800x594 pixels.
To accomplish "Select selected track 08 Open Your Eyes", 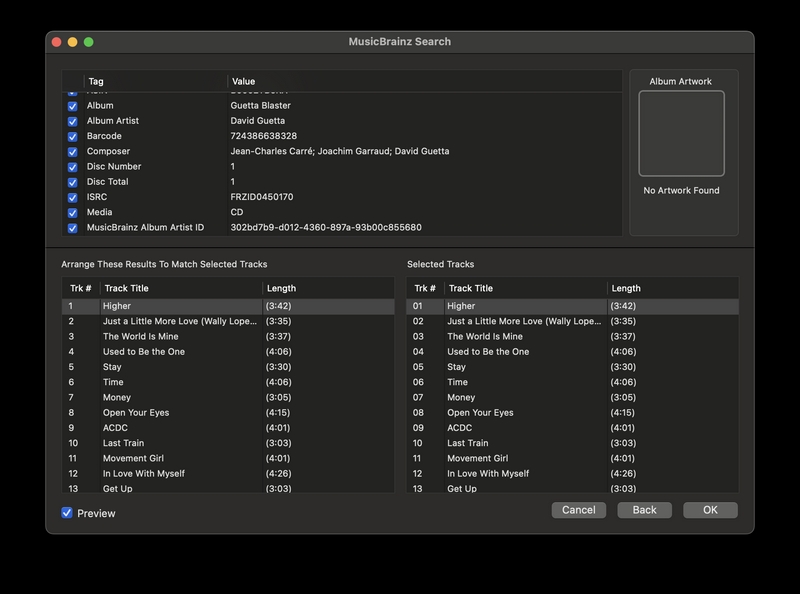I will tap(572, 413).
